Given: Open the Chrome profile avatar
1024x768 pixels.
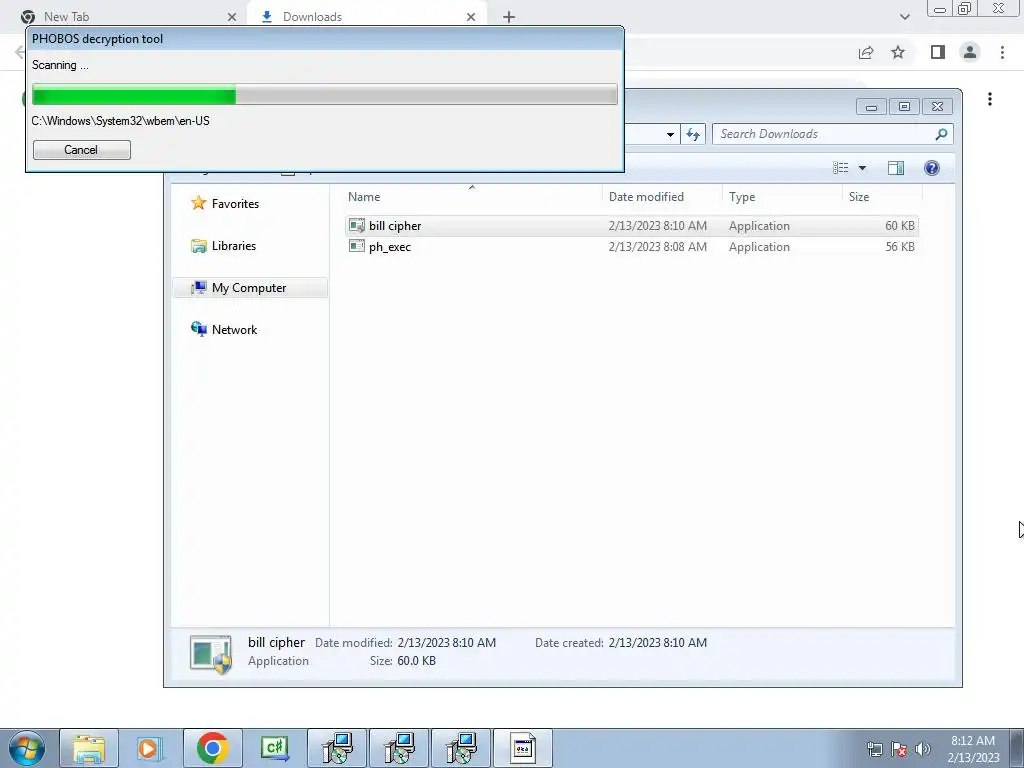Looking at the screenshot, I should coord(970,52).
